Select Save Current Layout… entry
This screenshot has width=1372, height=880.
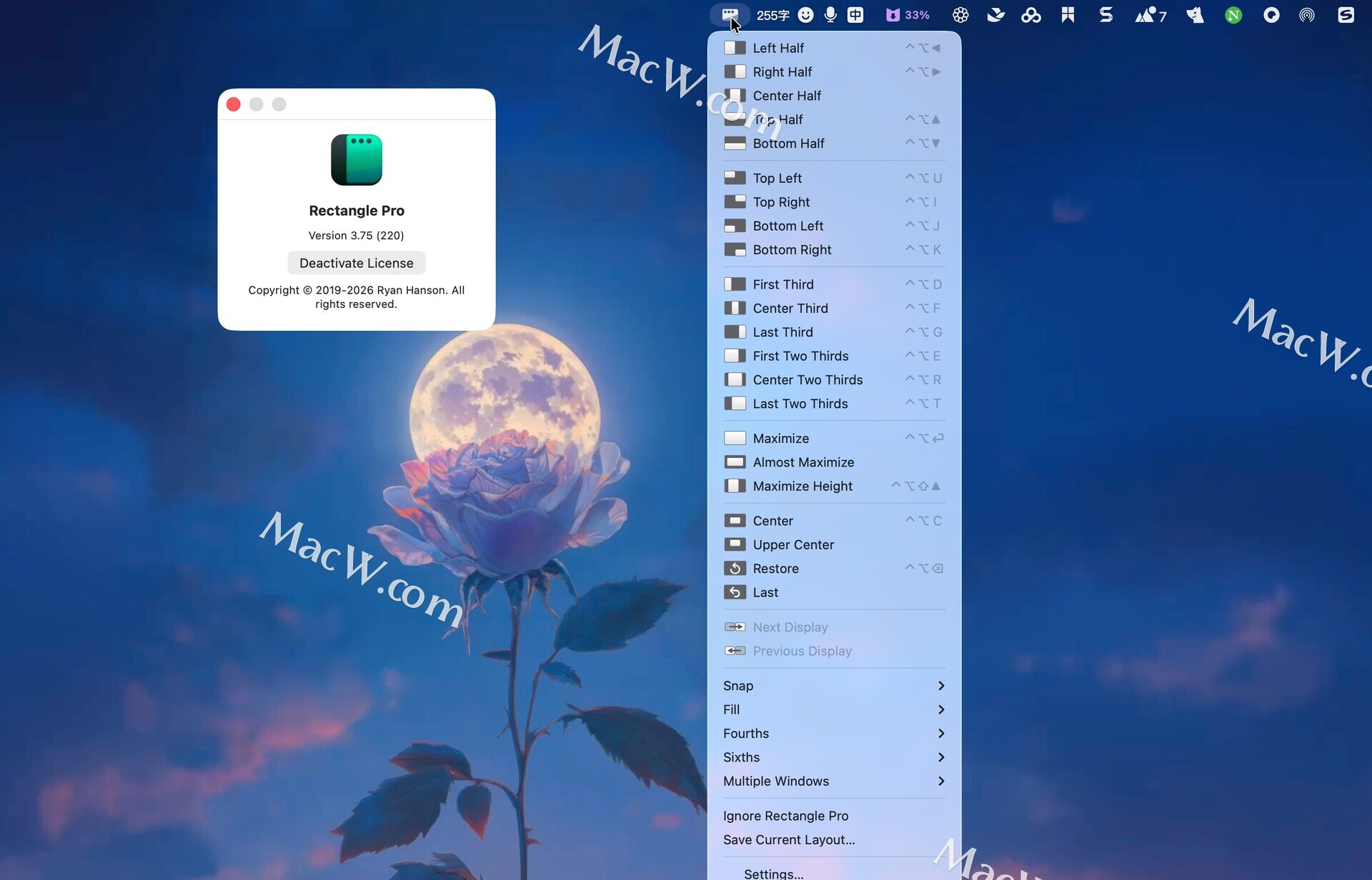click(x=789, y=840)
